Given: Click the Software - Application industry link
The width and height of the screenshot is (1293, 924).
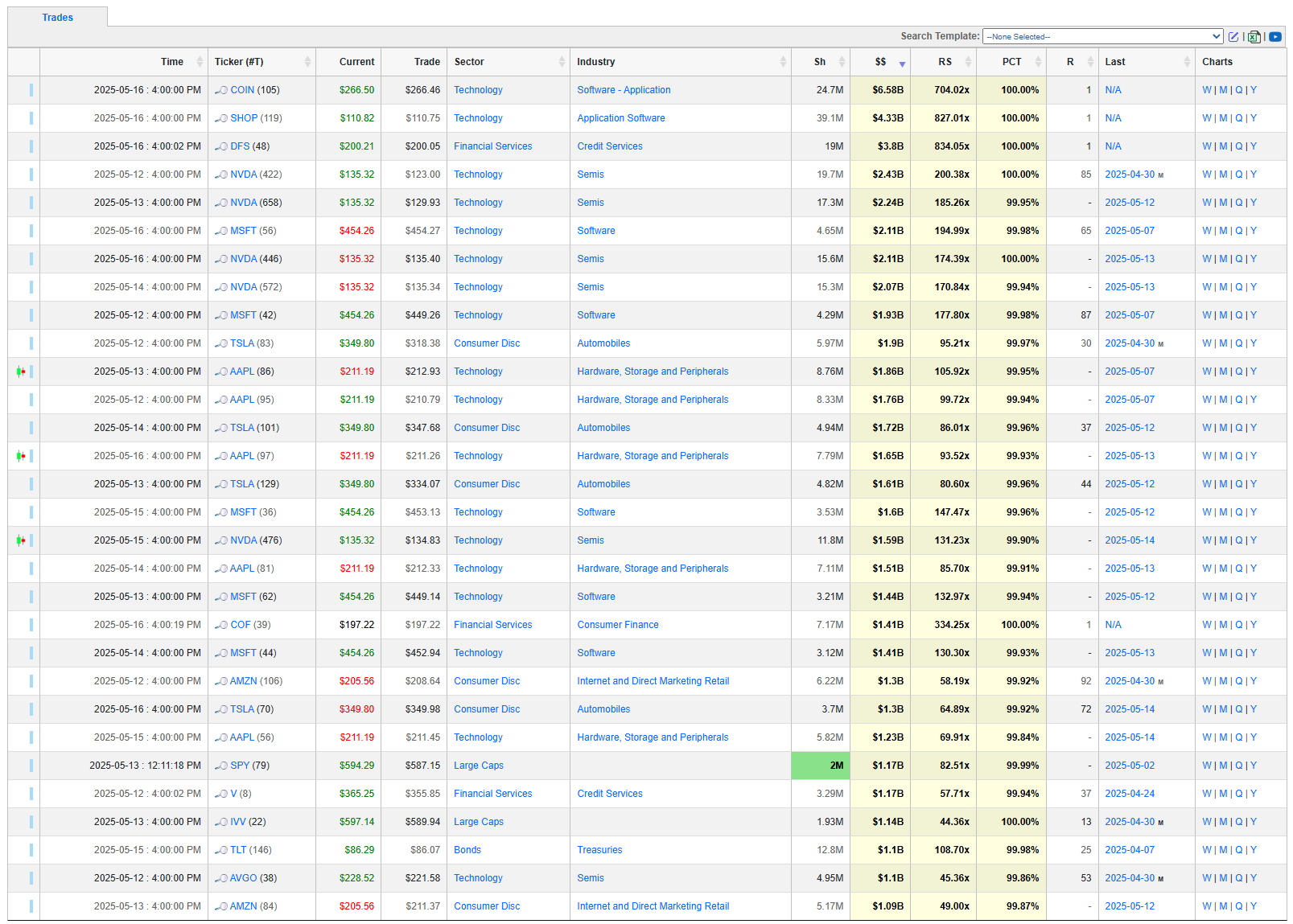Looking at the screenshot, I should pyautogui.click(x=624, y=90).
